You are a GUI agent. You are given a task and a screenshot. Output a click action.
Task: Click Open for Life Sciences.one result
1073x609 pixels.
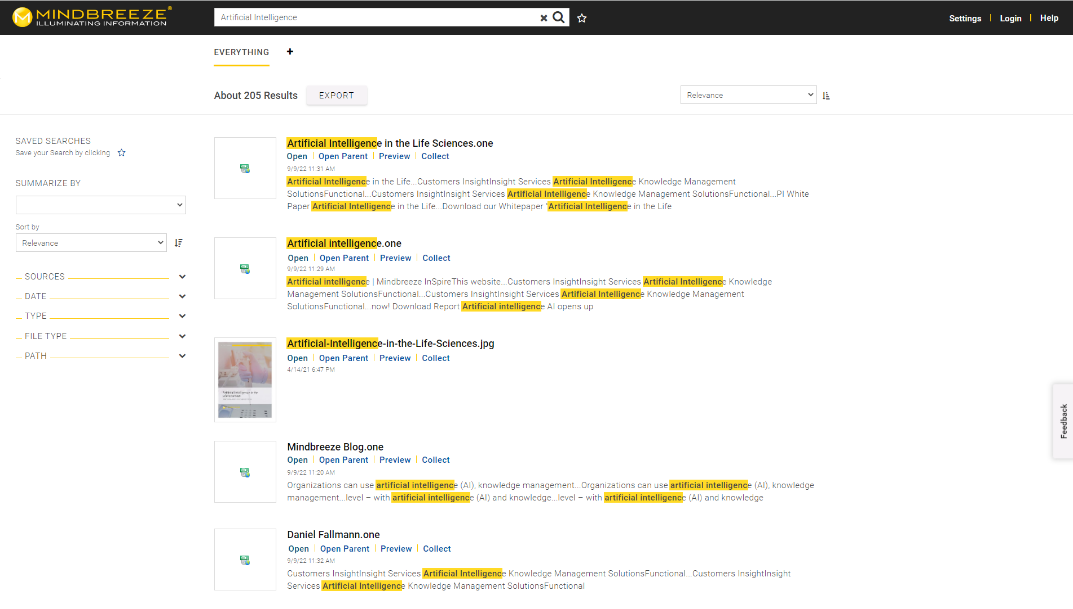[x=297, y=157]
